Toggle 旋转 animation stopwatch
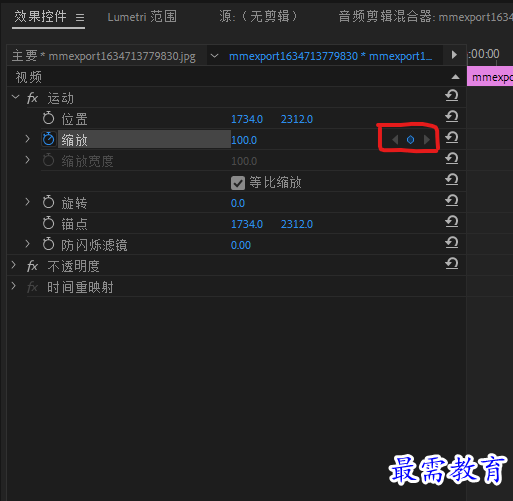The width and height of the screenshot is (513, 501). (x=48, y=202)
